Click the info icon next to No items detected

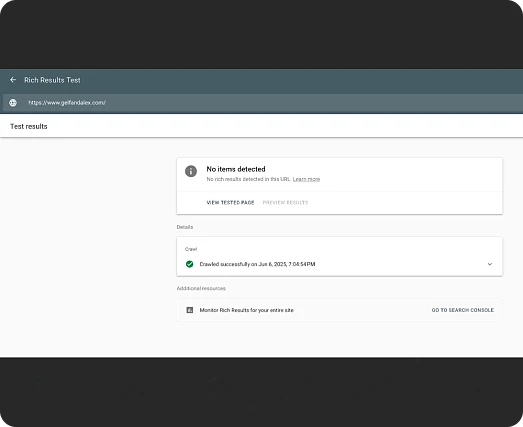coord(191,171)
